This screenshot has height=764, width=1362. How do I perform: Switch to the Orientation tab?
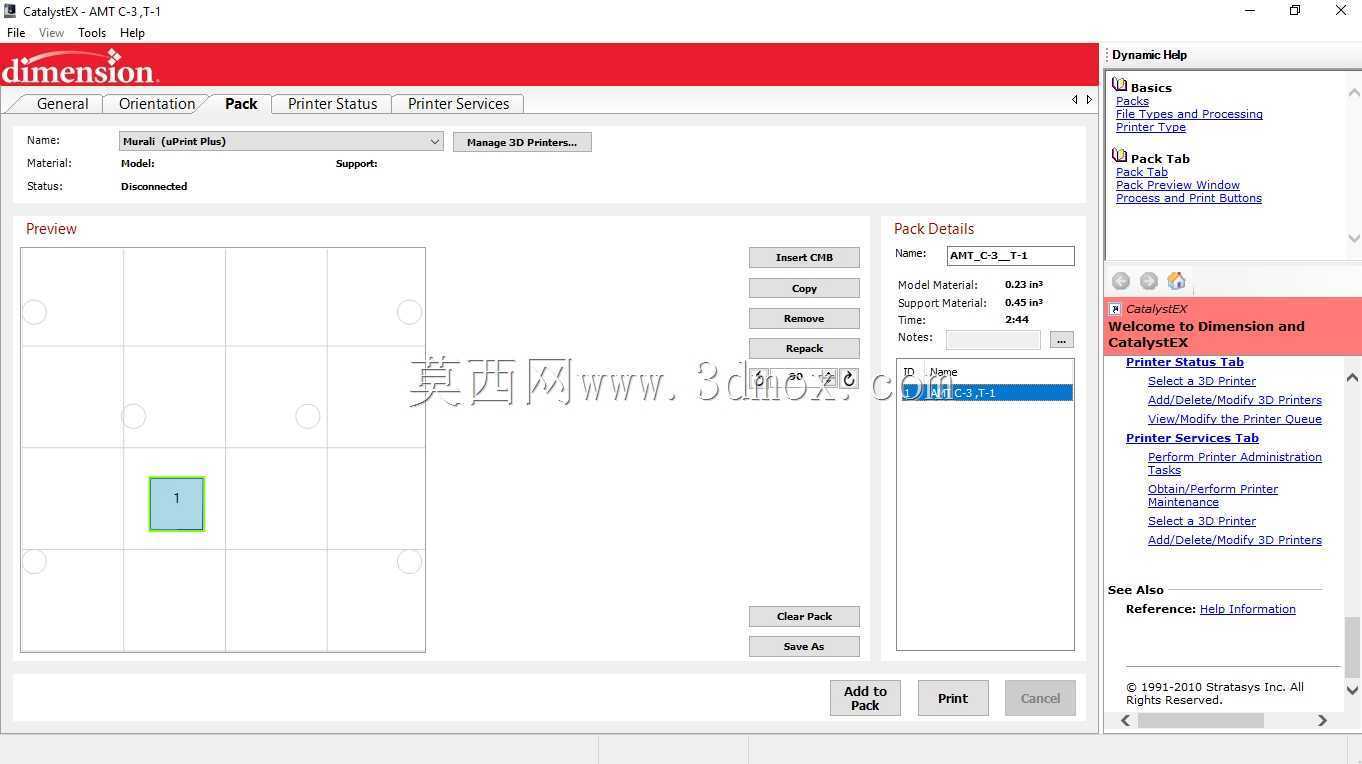tap(156, 104)
